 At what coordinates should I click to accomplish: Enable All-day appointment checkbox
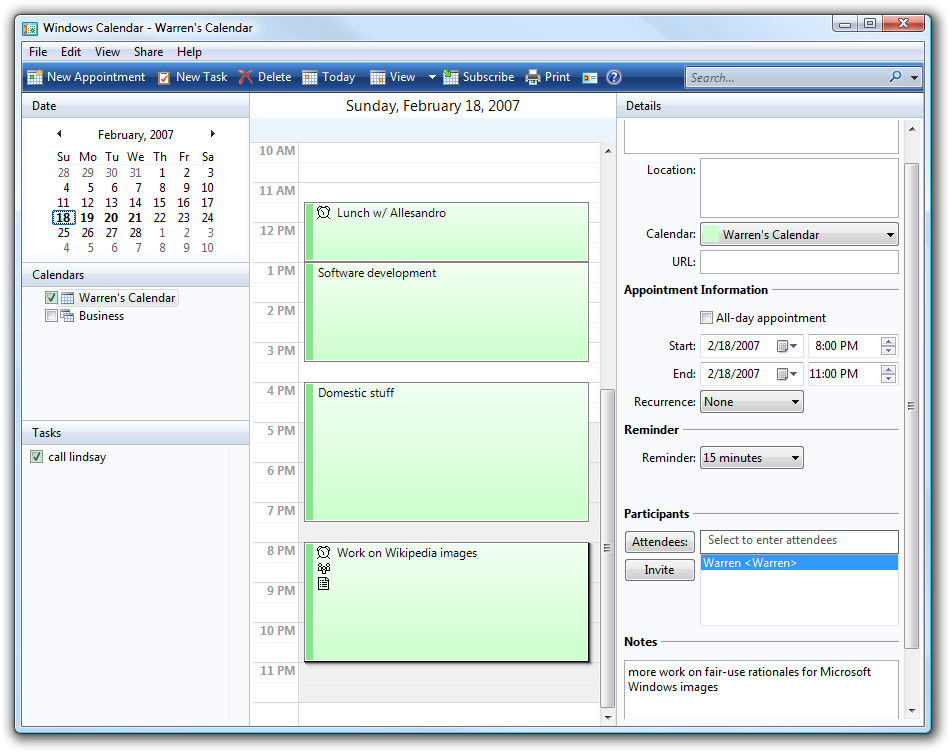(x=706, y=318)
